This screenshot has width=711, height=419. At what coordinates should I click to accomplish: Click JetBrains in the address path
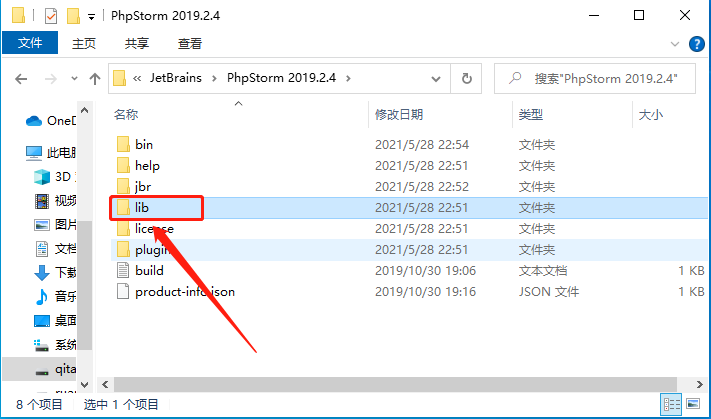(x=175, y=78)
